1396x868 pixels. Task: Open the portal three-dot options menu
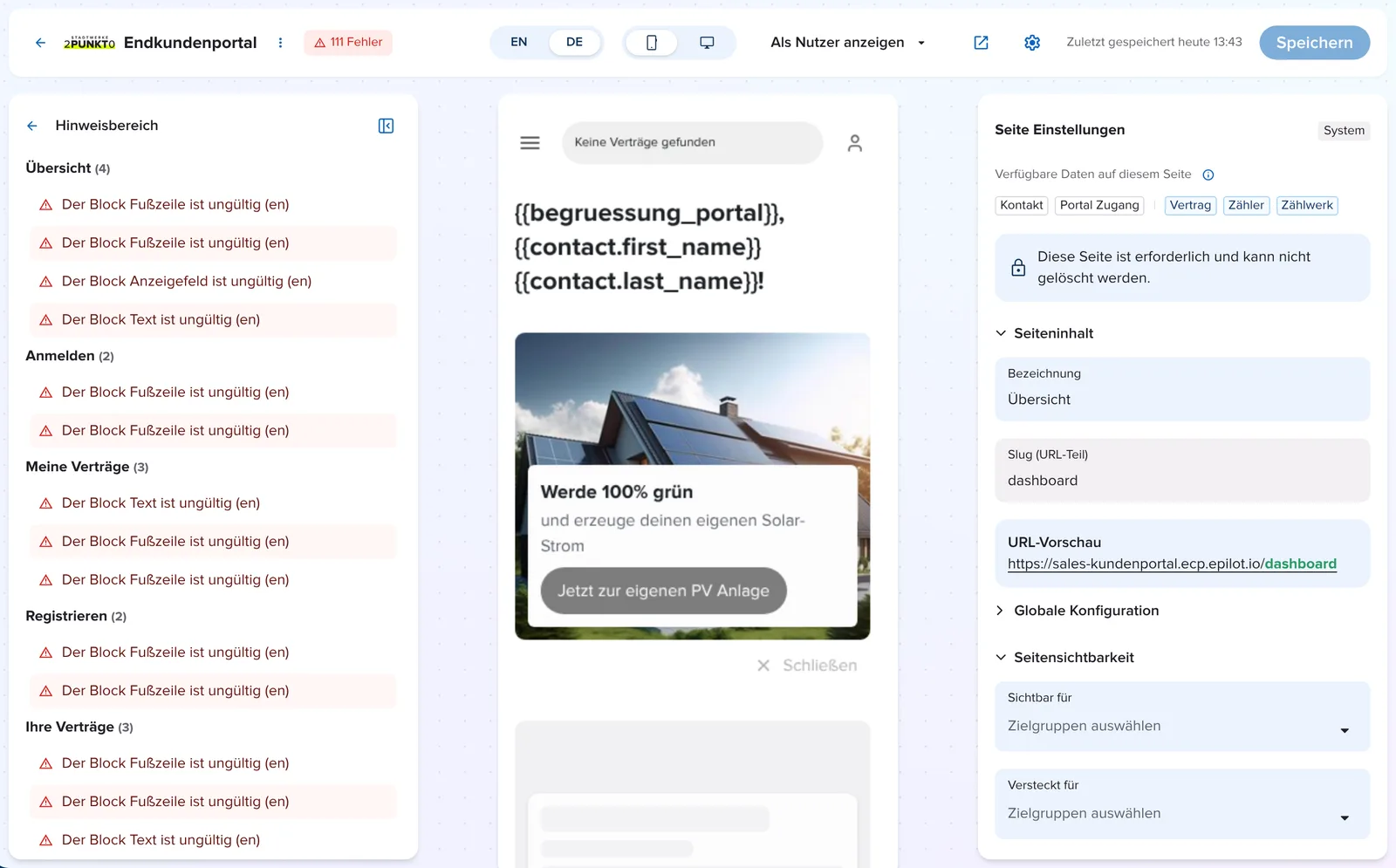tap(280, 42)
